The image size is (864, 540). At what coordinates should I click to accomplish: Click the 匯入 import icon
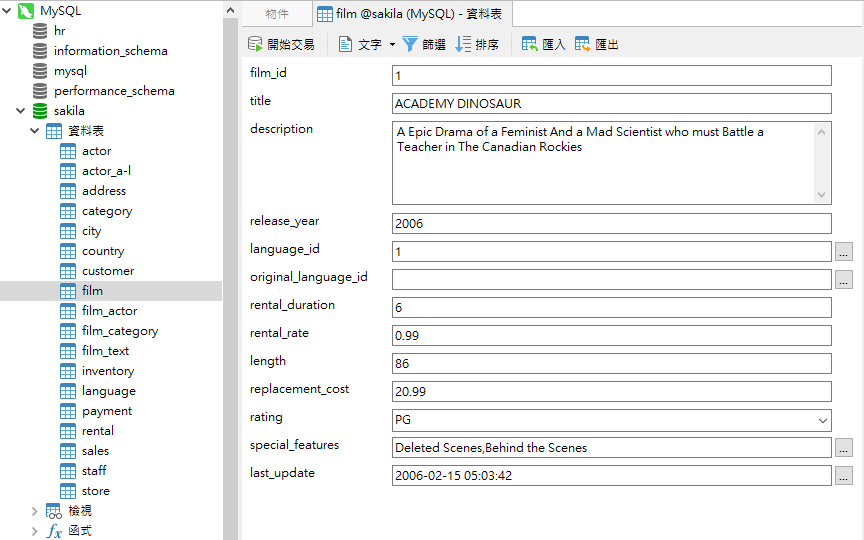click(530, 44)
